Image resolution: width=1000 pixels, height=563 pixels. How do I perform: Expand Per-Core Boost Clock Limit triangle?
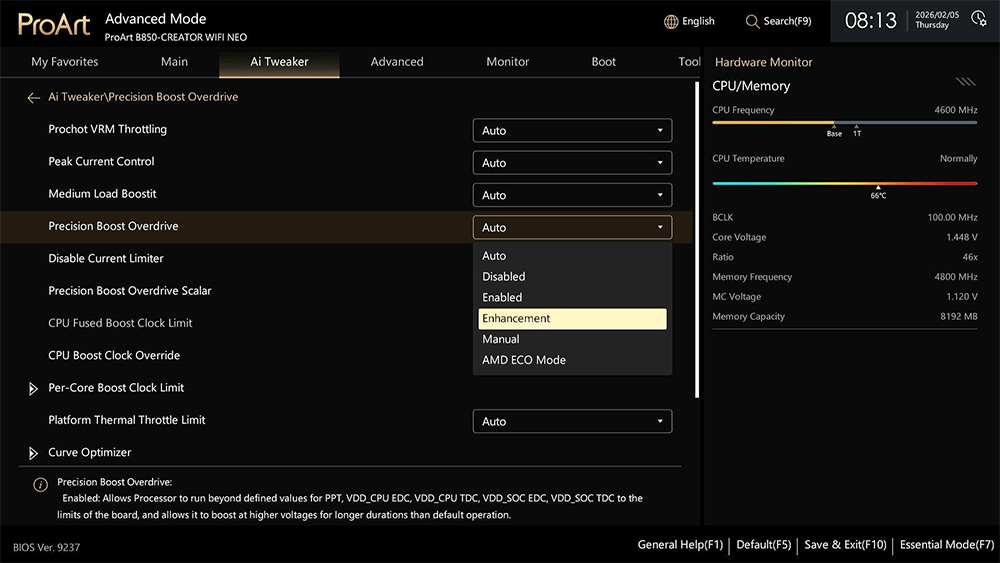click(x=33, y=388)
